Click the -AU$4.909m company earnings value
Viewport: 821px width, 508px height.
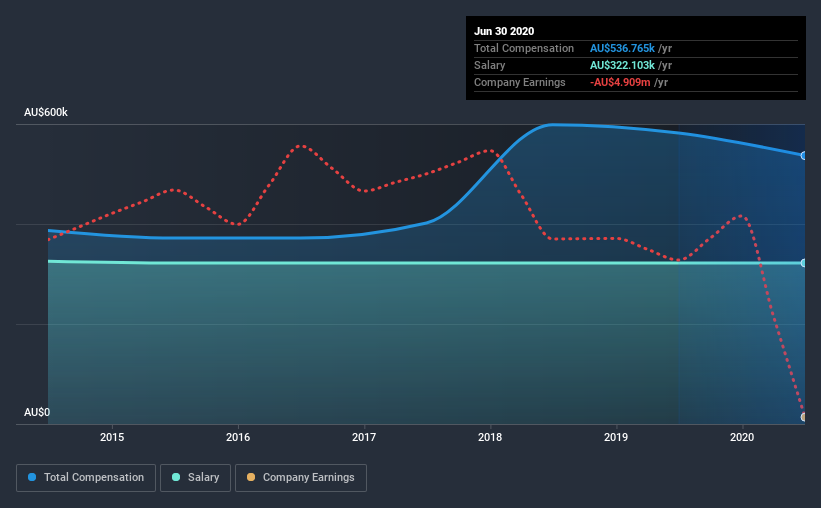pyautogui.click(x=620, y=82)
